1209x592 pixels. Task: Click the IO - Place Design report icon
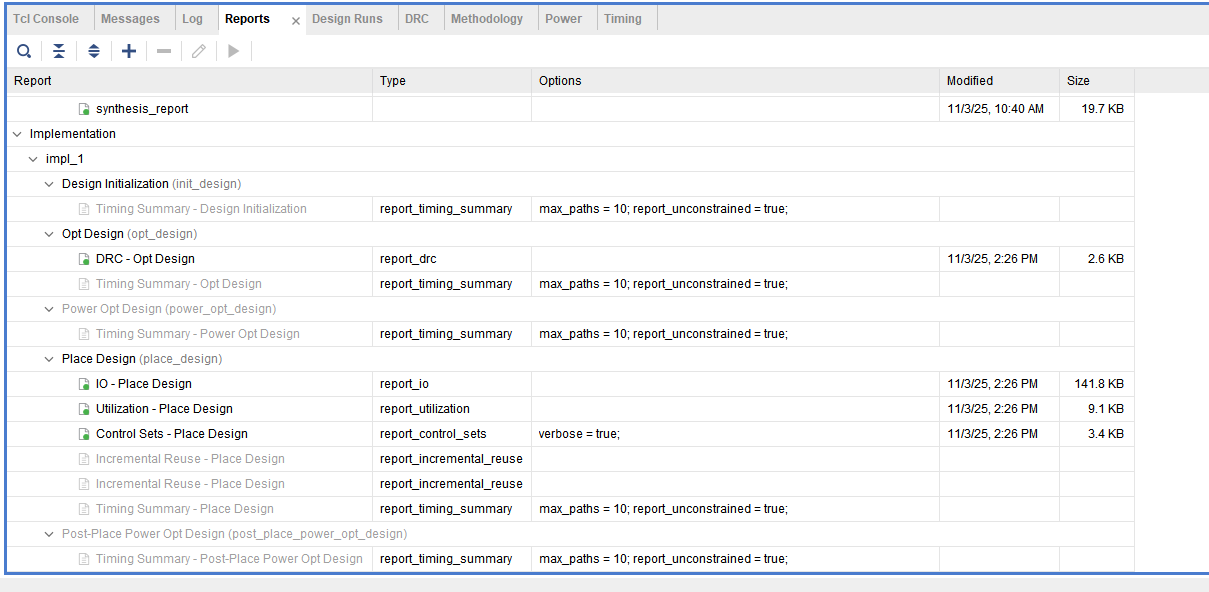click(x=85, y=384)
